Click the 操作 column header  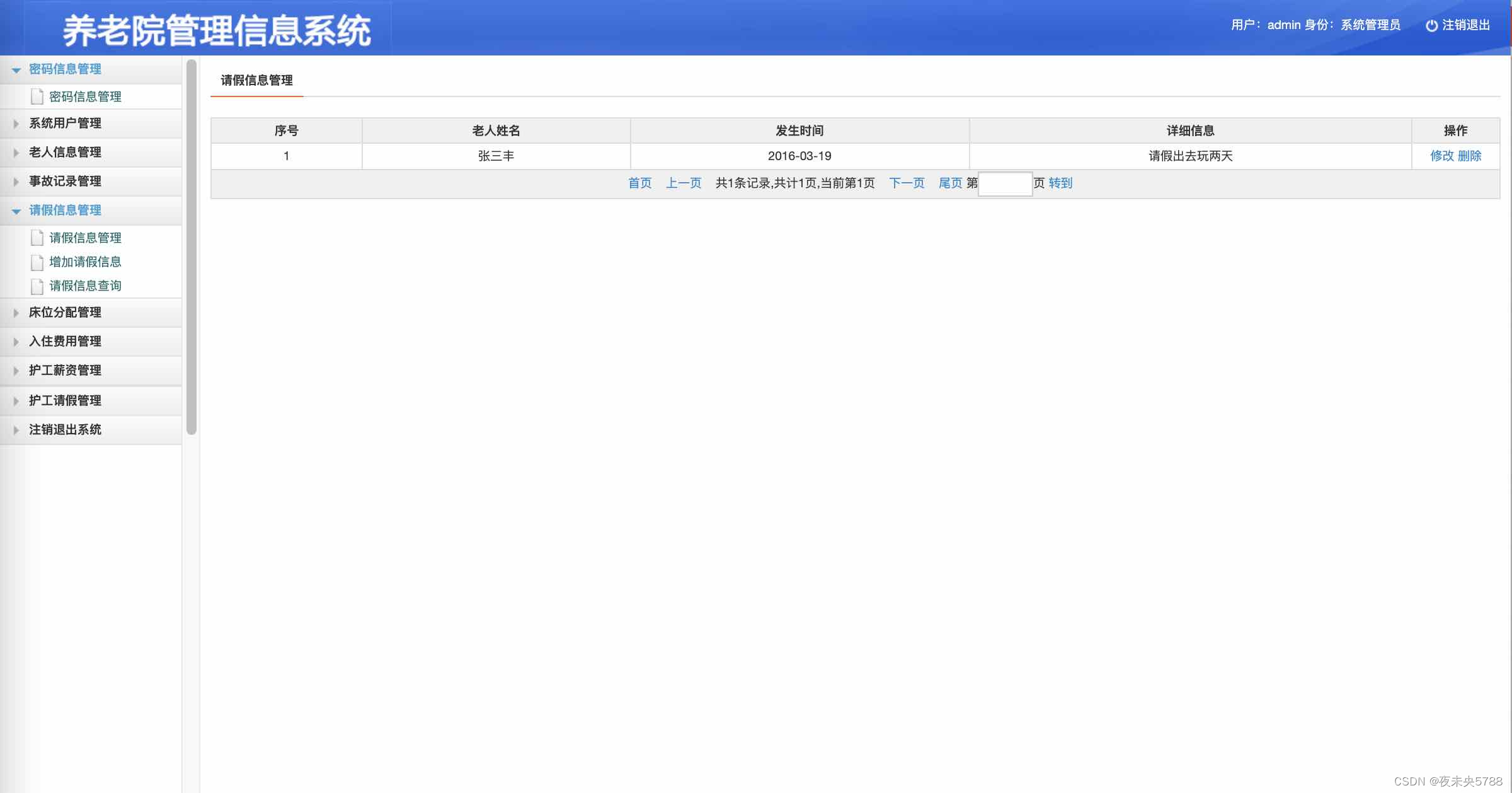click(x=1455, y=130)
